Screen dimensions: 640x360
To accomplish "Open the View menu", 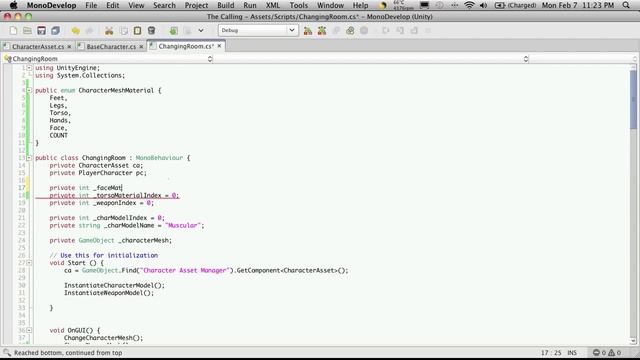I will tap(136, 5).
